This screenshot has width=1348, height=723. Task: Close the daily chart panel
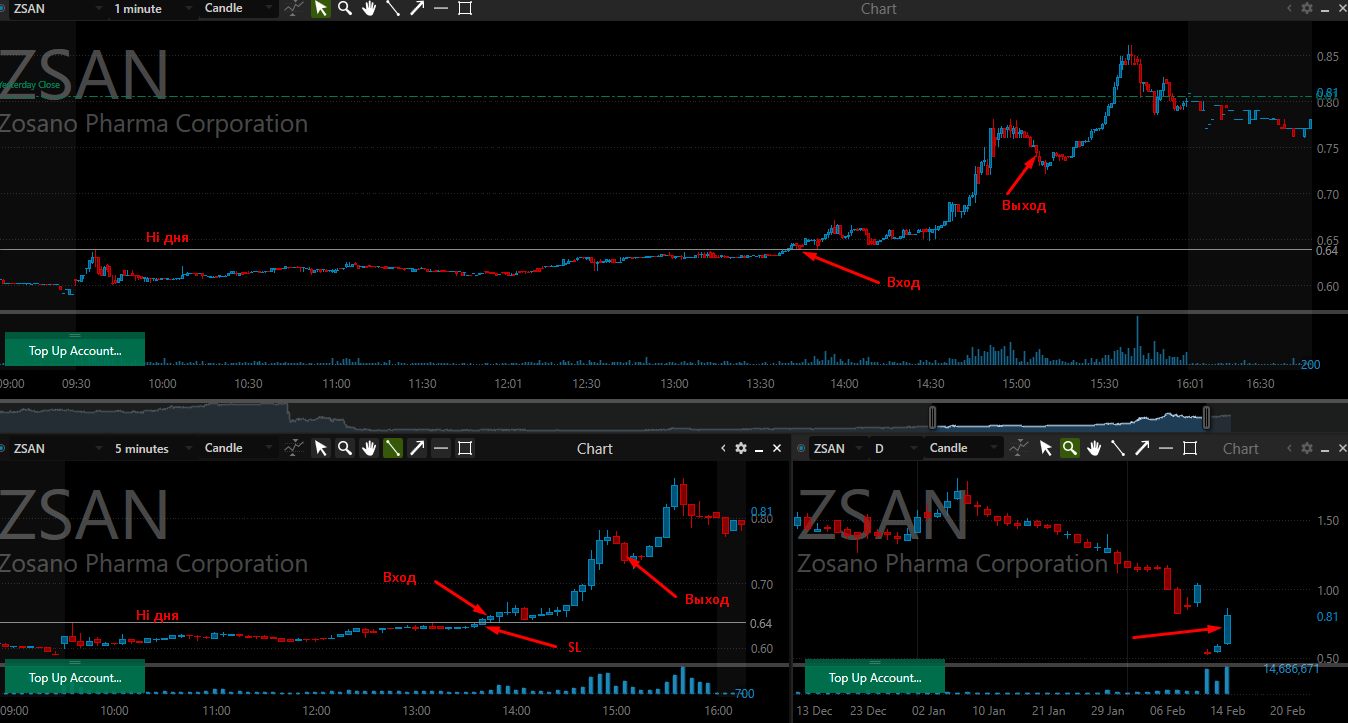coord(1341,448)
